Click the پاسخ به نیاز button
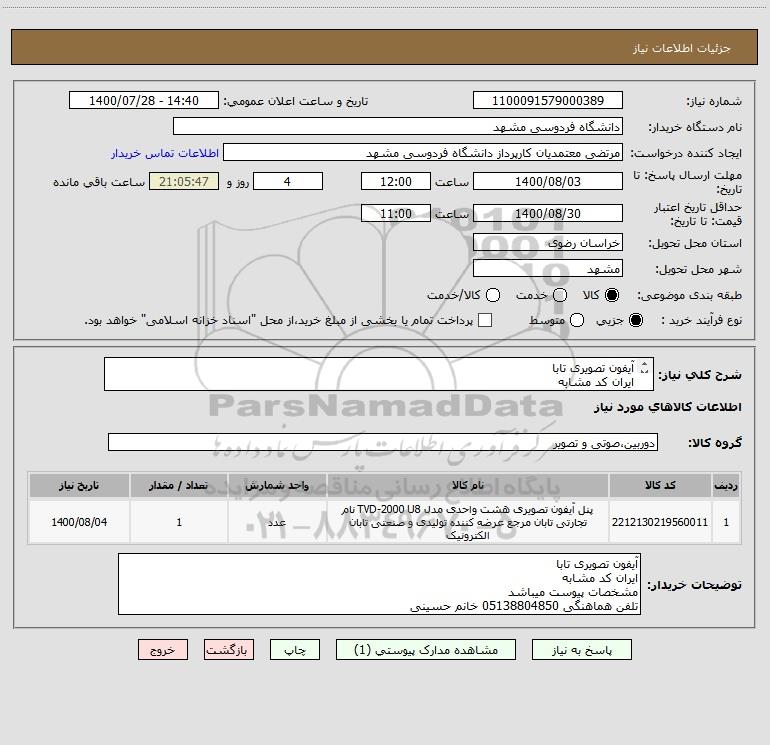 click(x=581, y=650)
